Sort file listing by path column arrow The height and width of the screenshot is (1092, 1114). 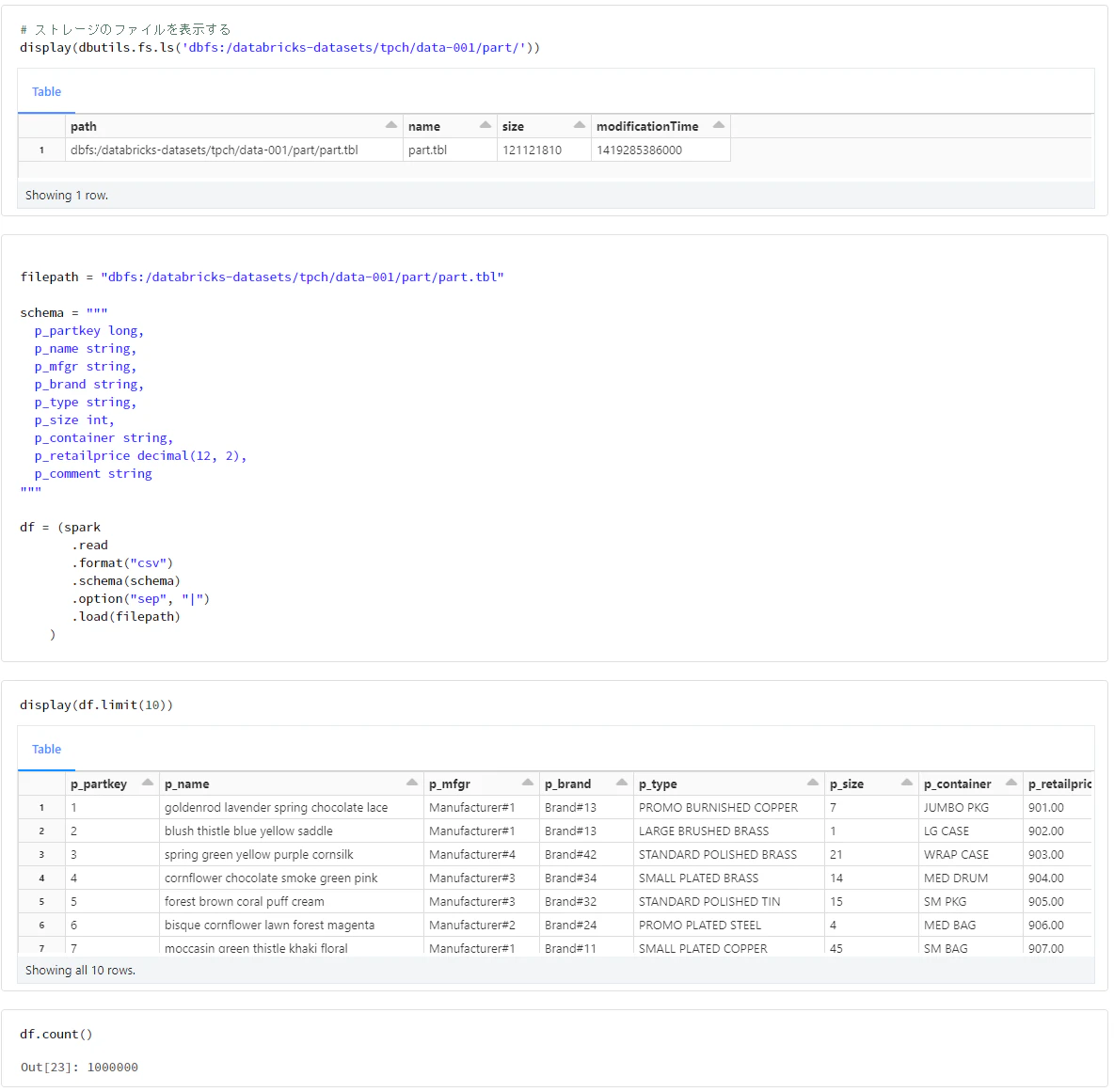(390, 126)
